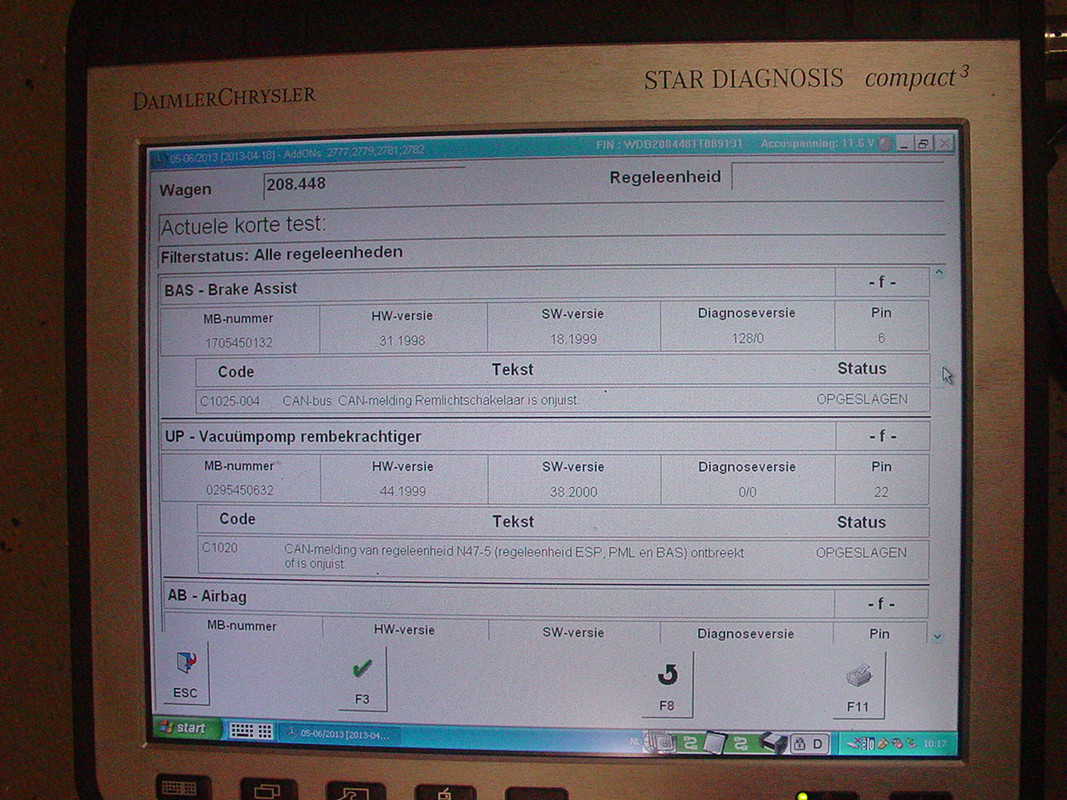Go back using the F8 arrow icon
This screenshot has width=1067, height=800.
pos(667,684)
